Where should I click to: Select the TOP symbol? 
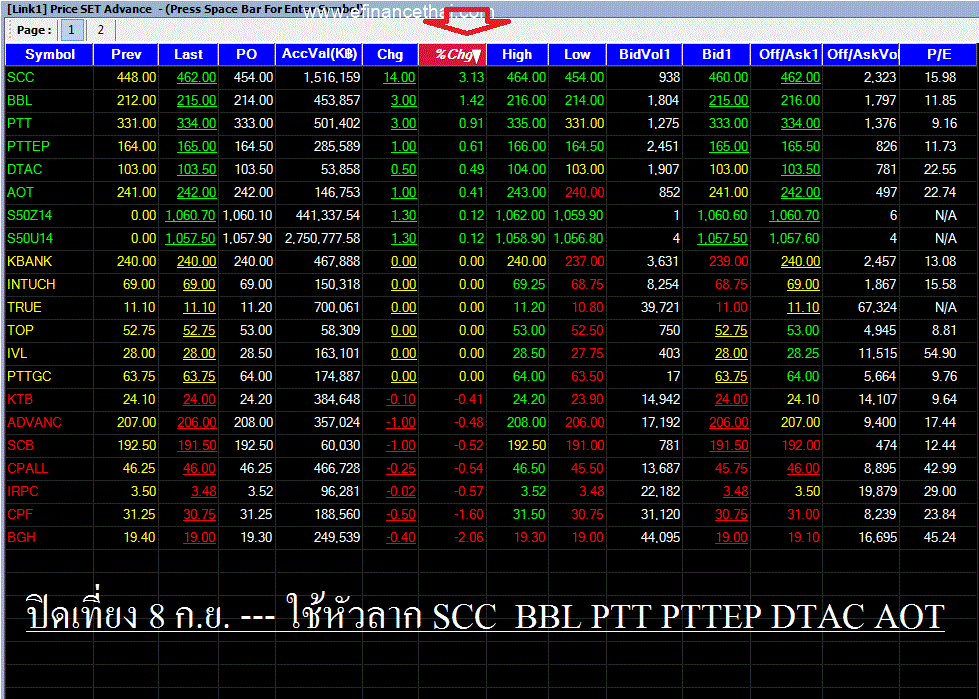coord(20,331)
